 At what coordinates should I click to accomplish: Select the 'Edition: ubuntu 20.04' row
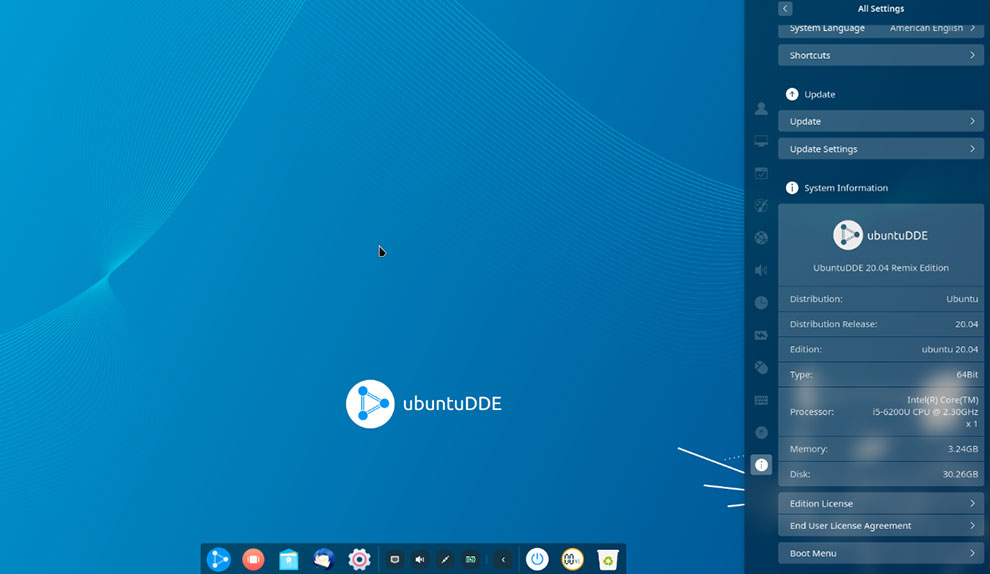click(x=881, y=349)
